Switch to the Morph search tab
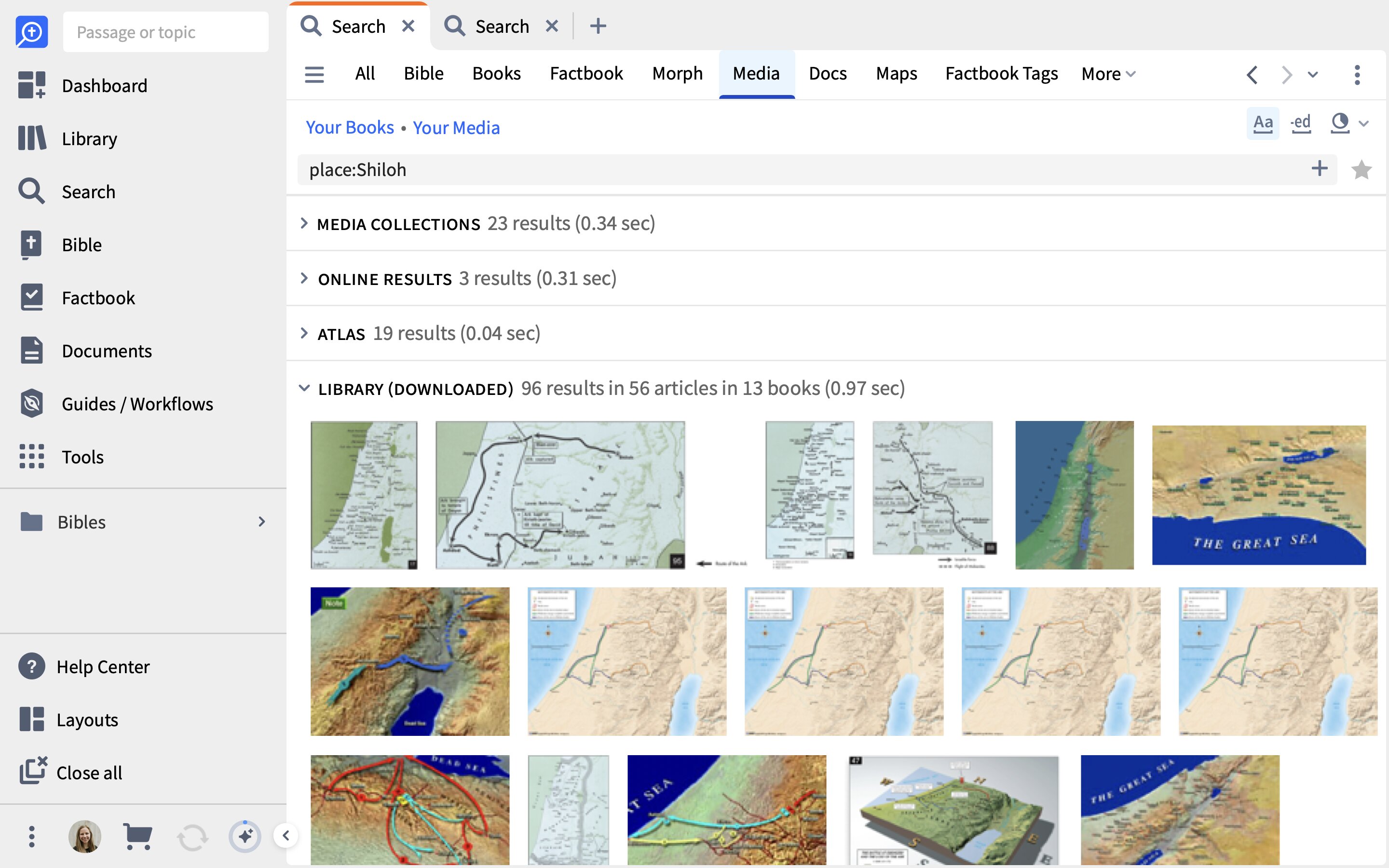Image resolution: width=1389 pixels, height=868 pixels. click(x=677, y=73)
